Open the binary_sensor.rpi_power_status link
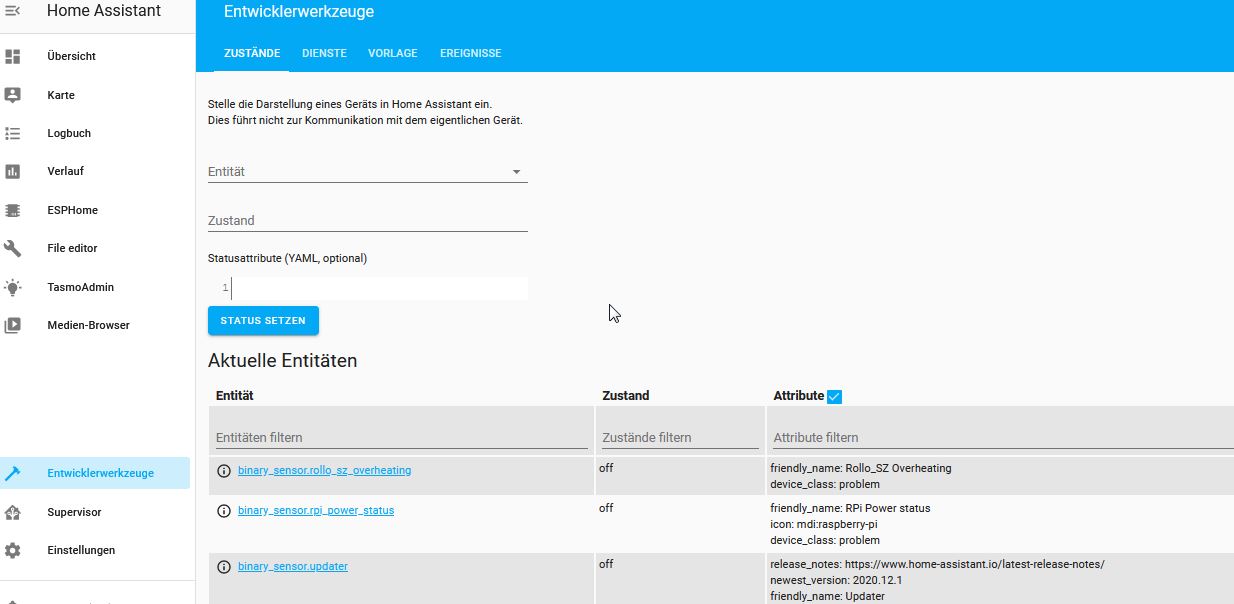Screen dimensions: 1234x604 [316, 510]
